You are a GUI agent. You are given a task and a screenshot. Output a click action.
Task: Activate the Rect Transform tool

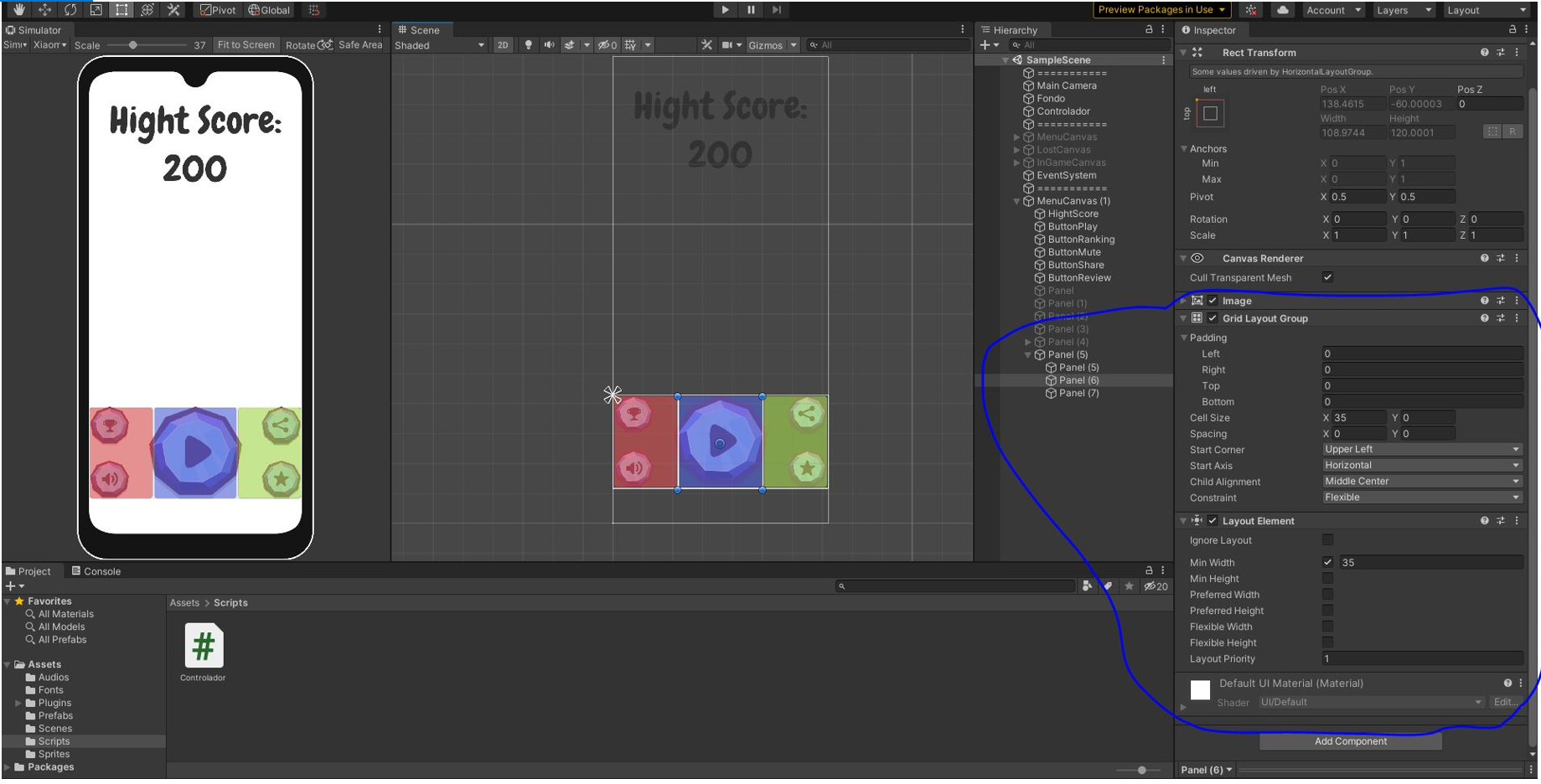point(121,9)
